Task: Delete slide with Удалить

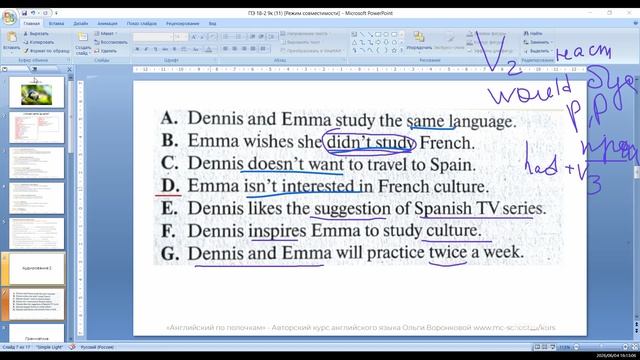Action: pyautogui.click(x=105, y=51)
